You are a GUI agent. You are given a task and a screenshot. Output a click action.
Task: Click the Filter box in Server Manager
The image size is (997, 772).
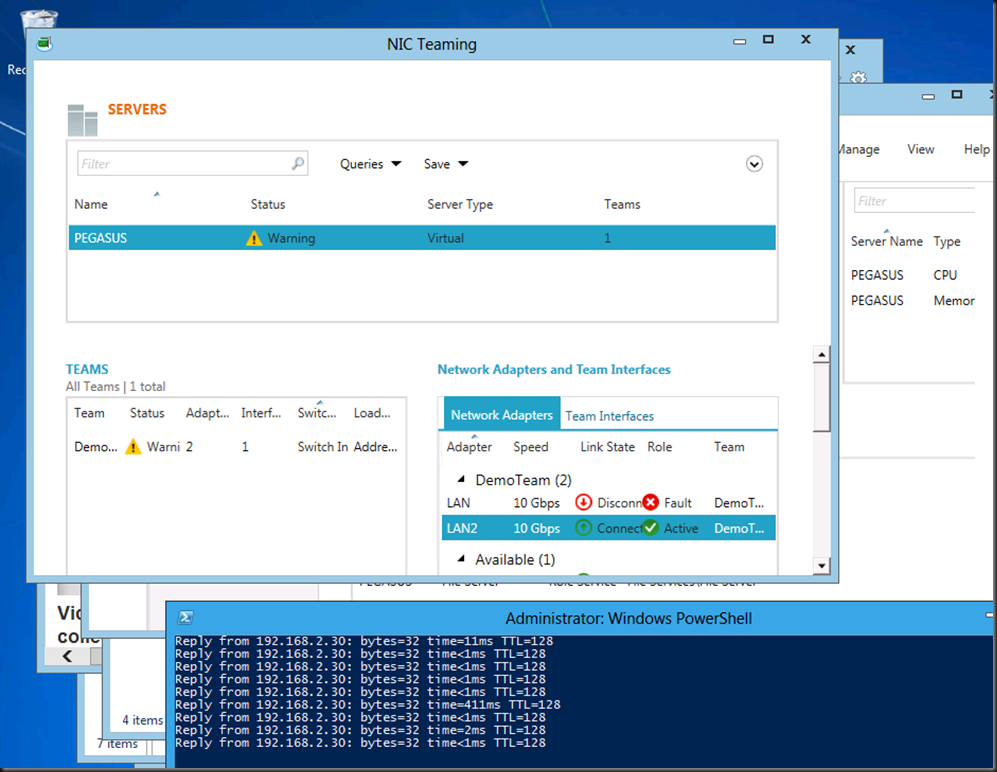pyautogui.click(x=914, y=201)
